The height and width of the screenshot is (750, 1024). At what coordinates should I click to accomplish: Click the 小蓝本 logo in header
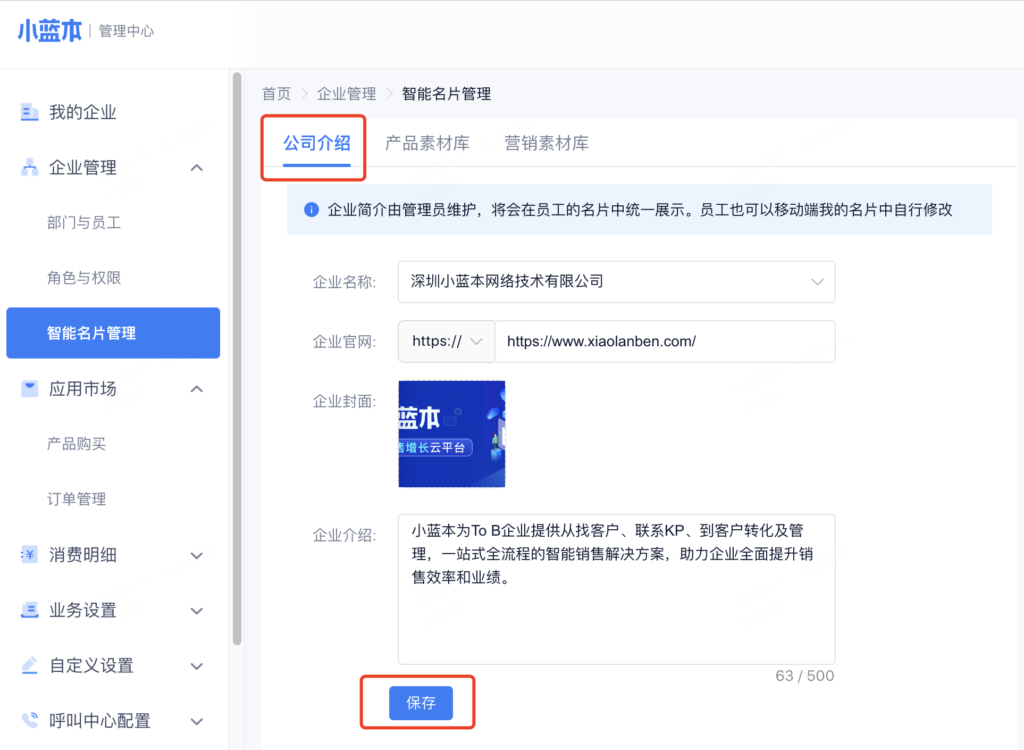49,31
